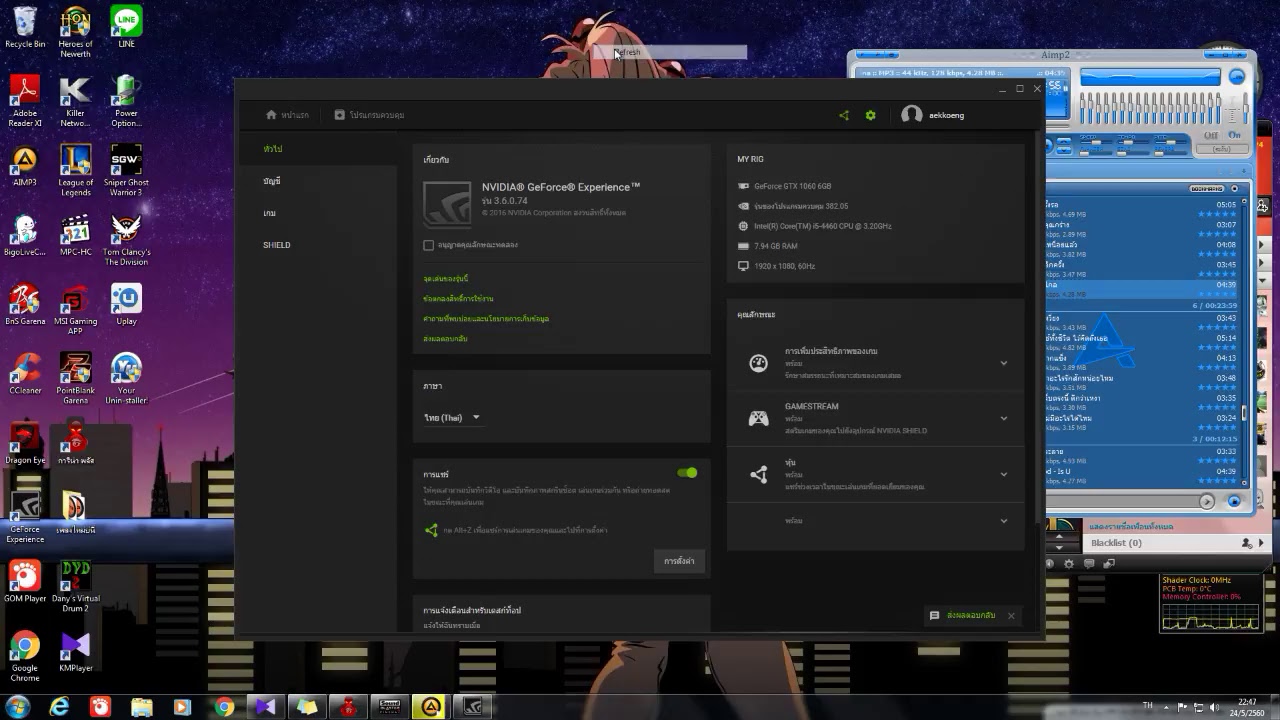Click the speedometer optimization icon
The height and width of the screenshot is (720, 1280).
pyautogui.click(x=759, y=363)
